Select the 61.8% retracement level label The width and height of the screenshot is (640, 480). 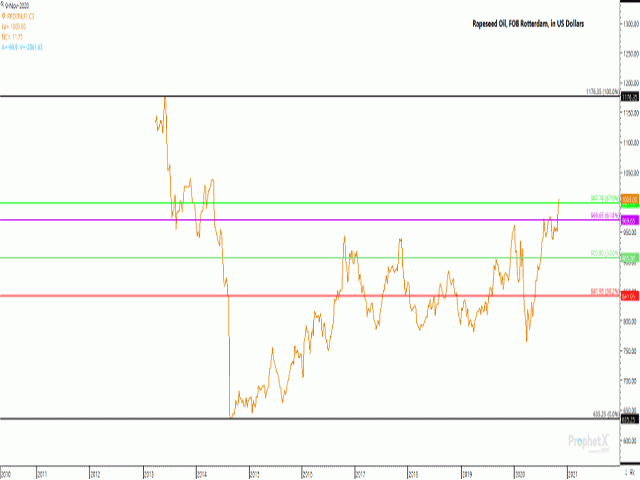604,215
